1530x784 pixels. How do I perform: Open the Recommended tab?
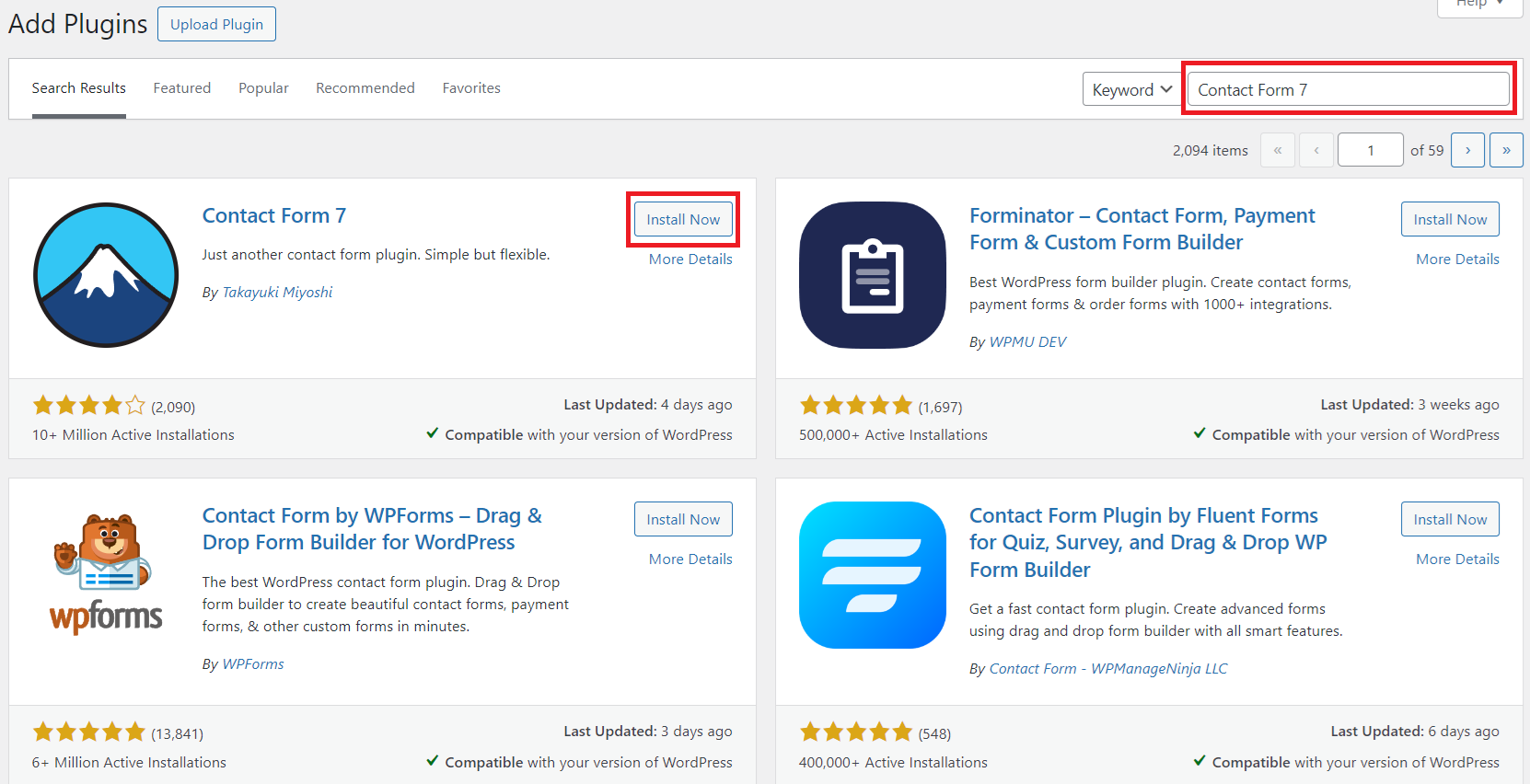tap(365, 88)
